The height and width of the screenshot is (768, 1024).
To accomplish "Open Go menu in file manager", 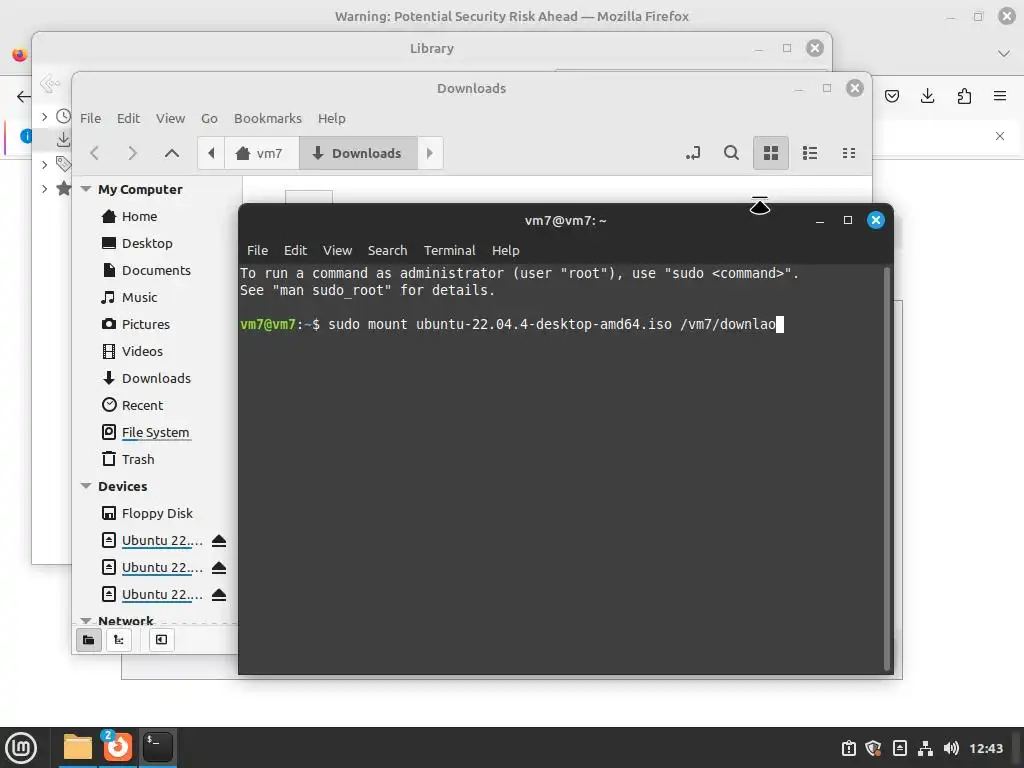I will point(209,118).
